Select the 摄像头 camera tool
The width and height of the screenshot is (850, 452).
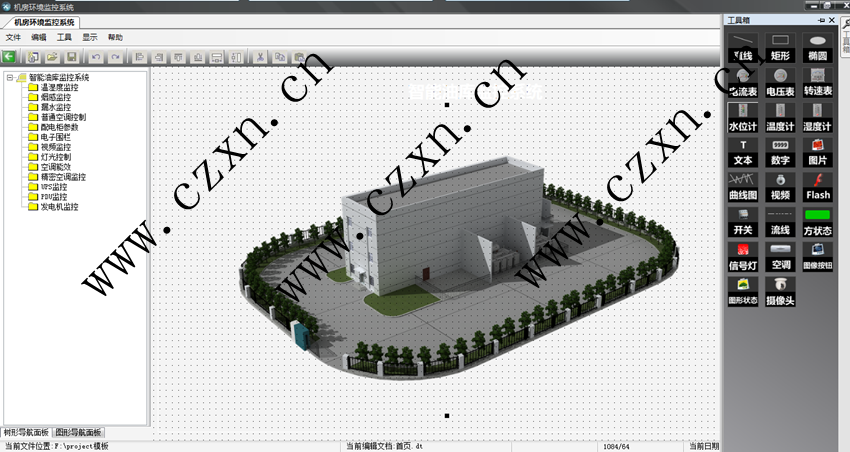pyautogui.click(x=780, y=292)
